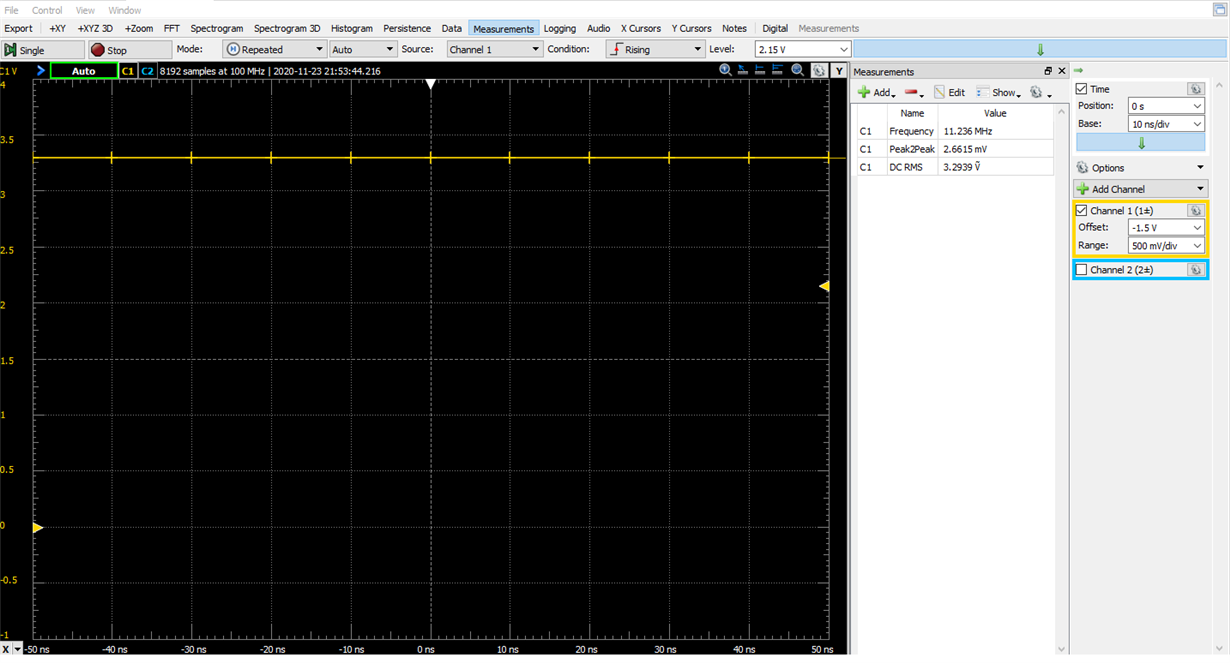
Task: Click the green-arrow bar under Base
Action: pyautogui.click(x=1140, y=143)
